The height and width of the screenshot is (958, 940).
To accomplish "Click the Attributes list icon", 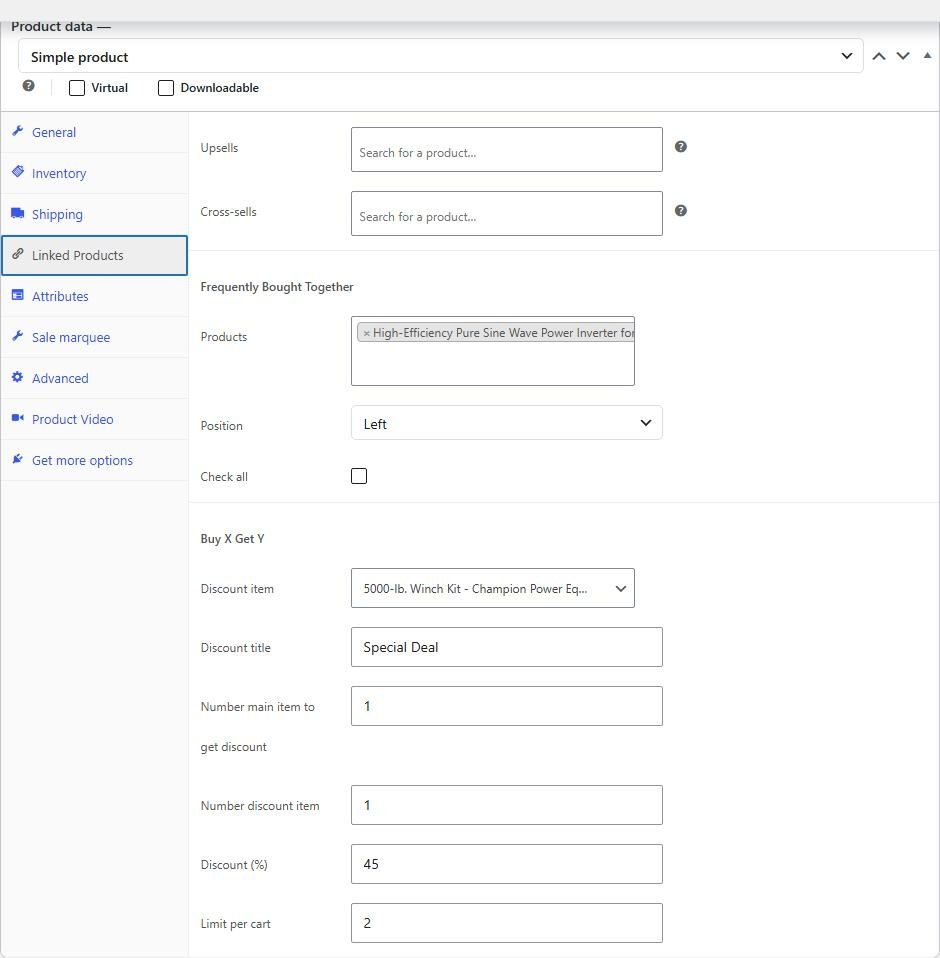I will point(18,295).
